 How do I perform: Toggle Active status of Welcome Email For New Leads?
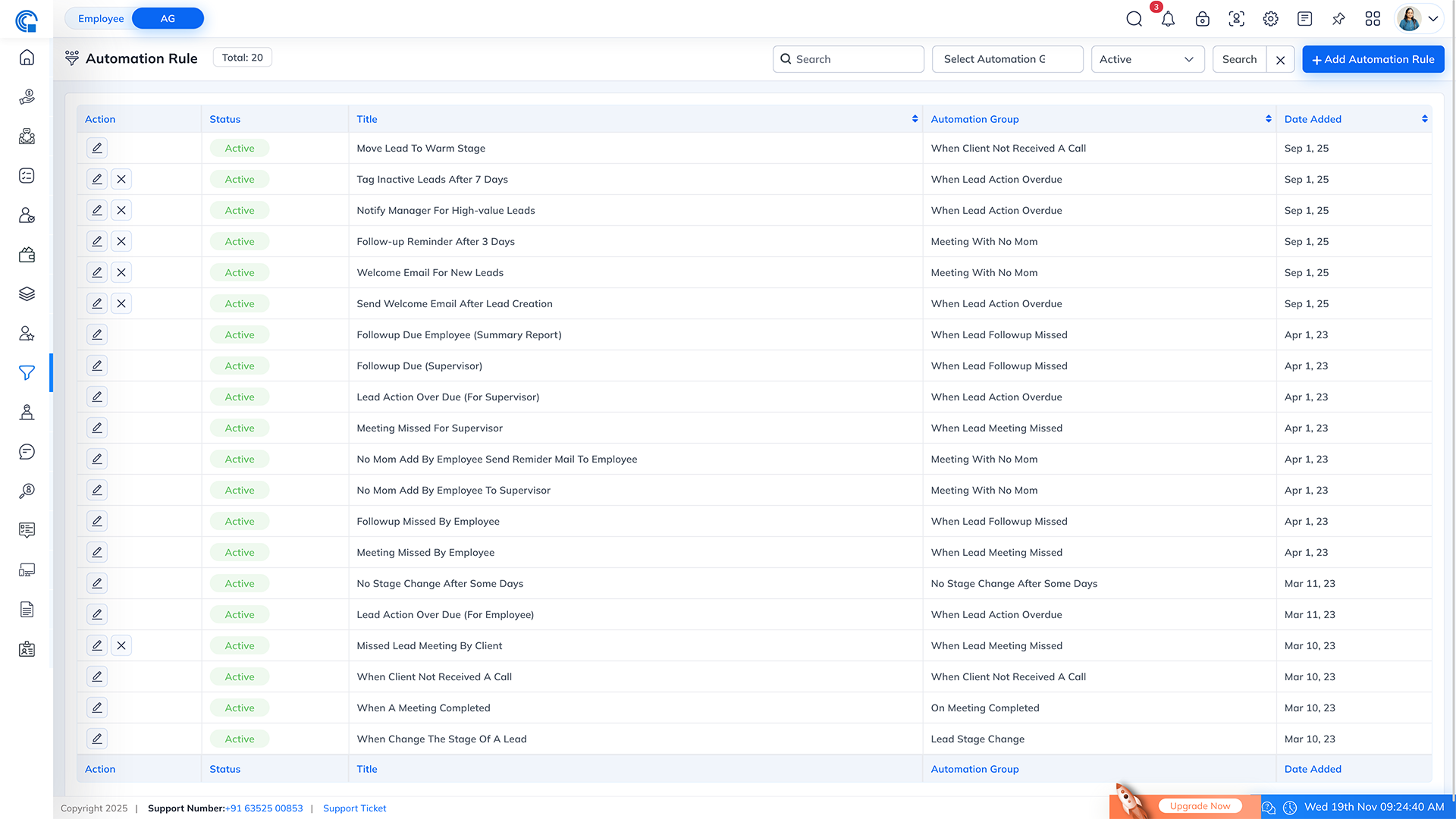(240, 272)
